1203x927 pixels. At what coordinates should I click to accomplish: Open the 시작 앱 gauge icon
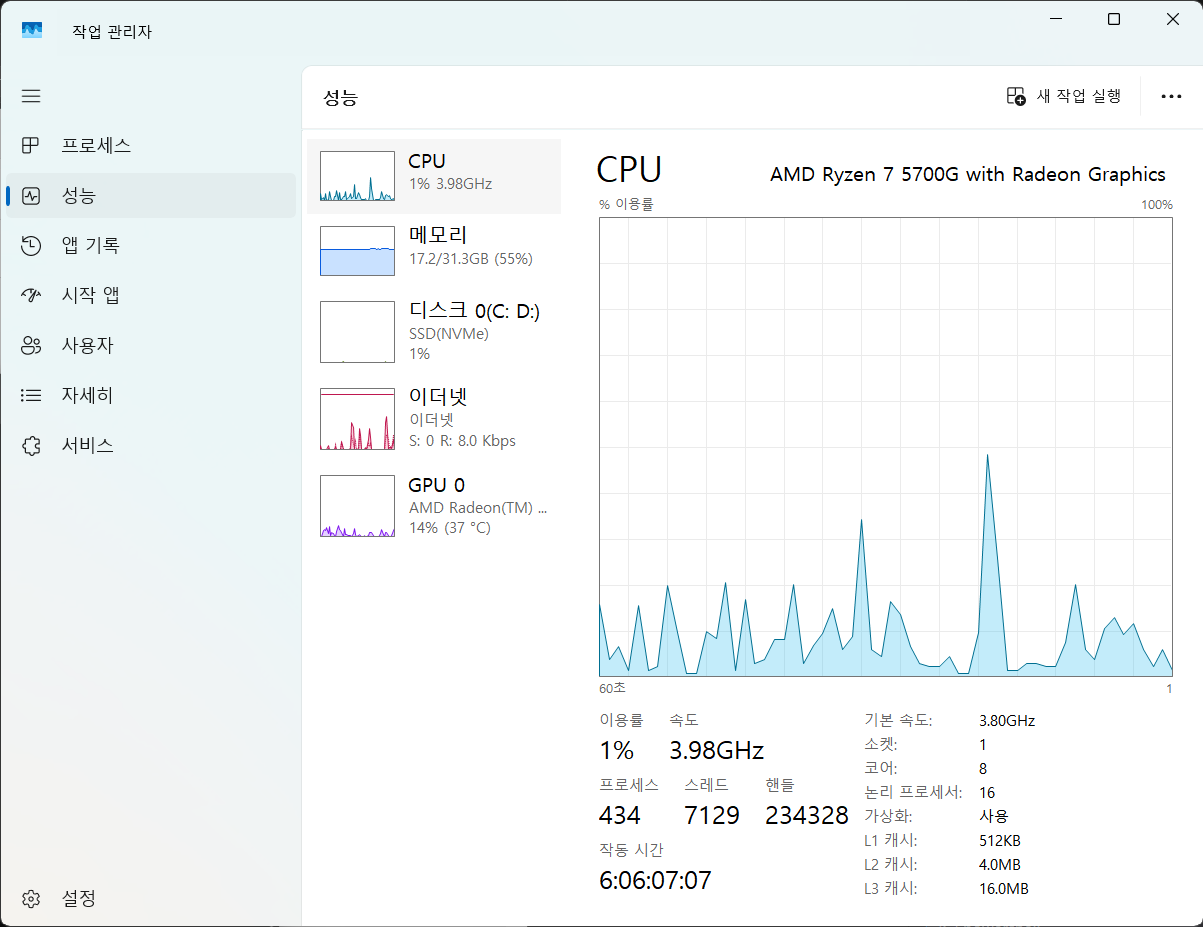[31, 296]
